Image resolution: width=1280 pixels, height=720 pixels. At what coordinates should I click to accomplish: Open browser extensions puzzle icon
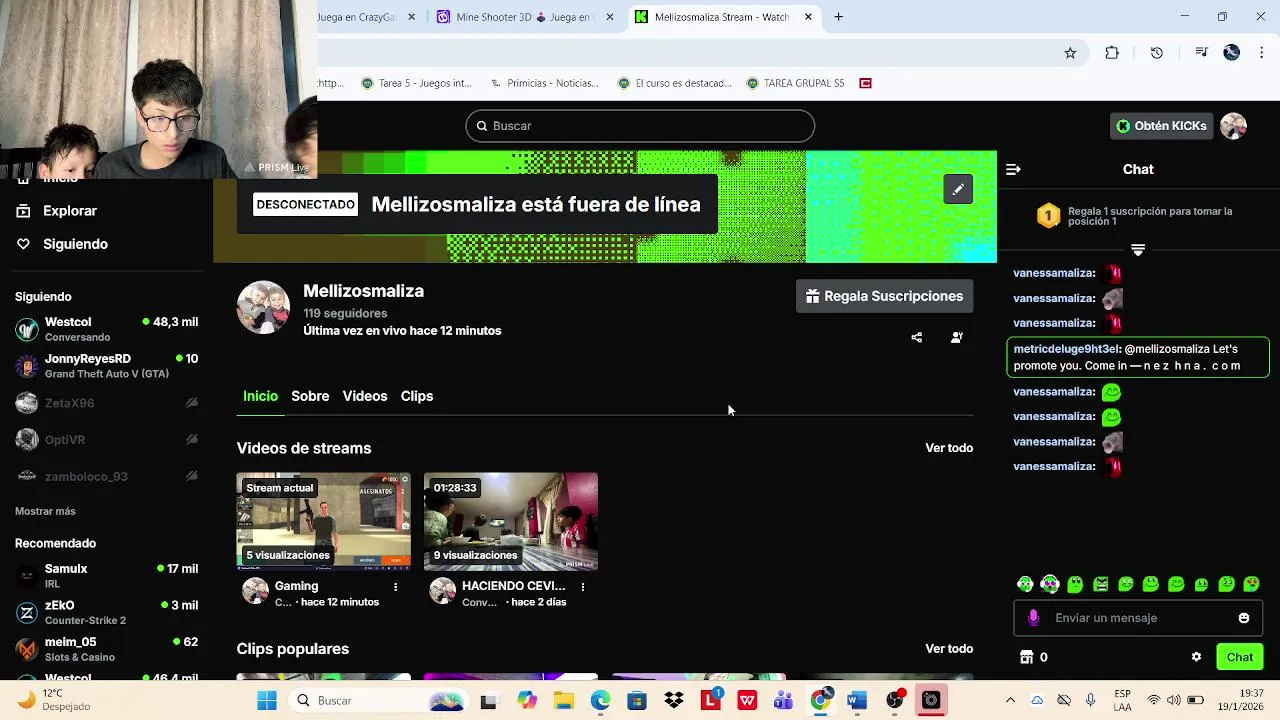tap(1112, 53)
